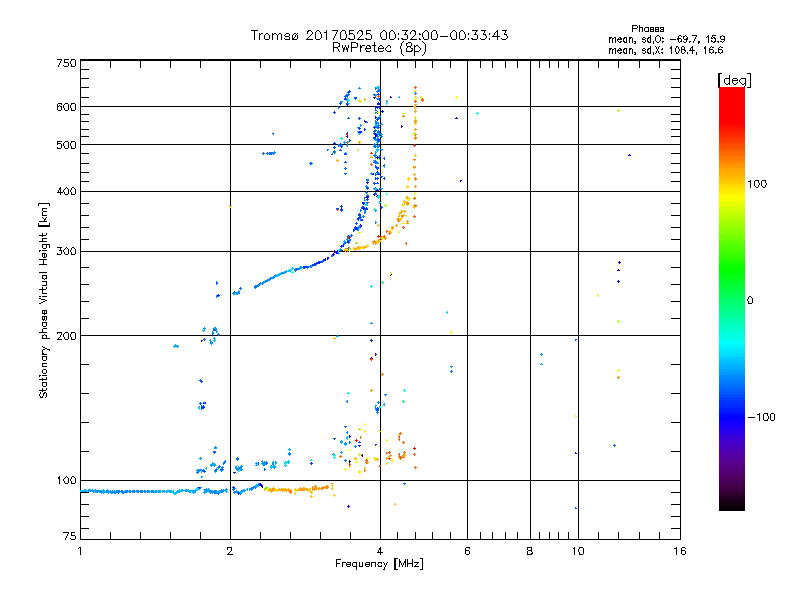Click the '[deg]' colorbar unit label
Viewport: 800px width, 600px height.
pyautogui.click(x=734, y=80)
